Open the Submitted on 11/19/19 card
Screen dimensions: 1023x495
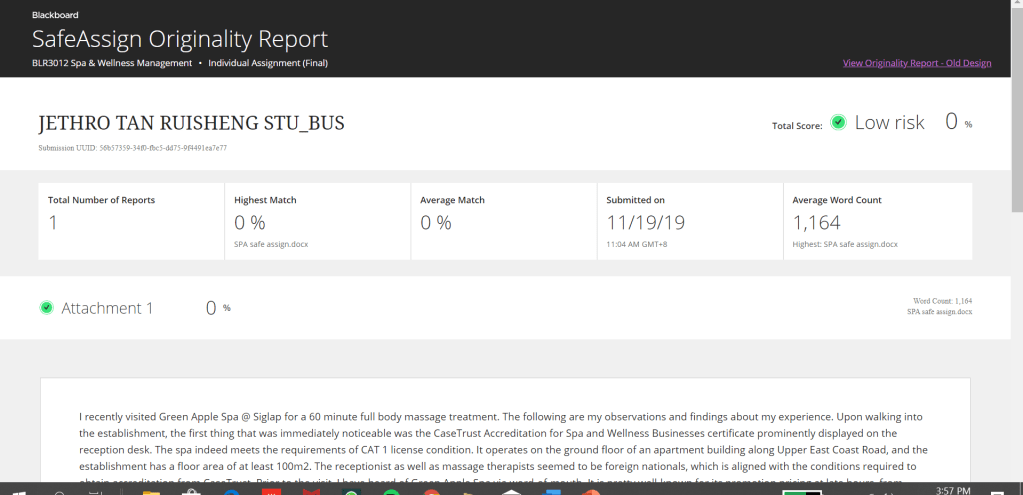click(689, 221)
